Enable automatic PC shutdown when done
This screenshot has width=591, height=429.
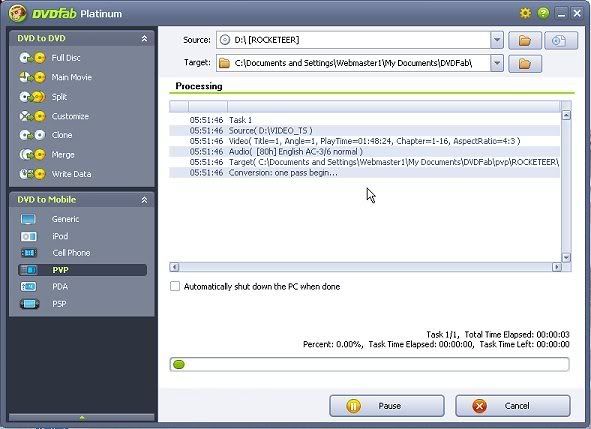(x=175, y=286)
